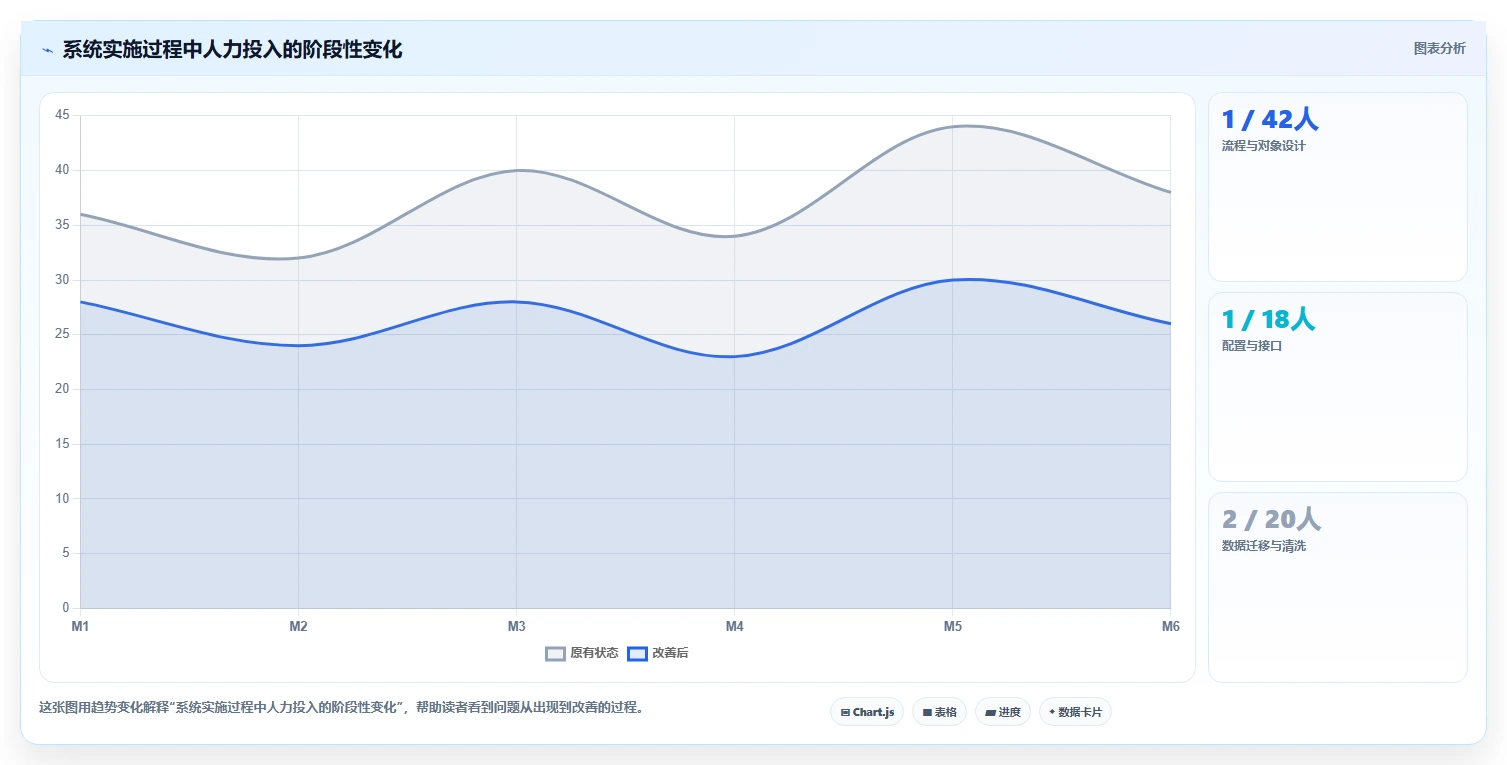Click the M1 x-axis label
1507x765 pixels.
(80, 627)
